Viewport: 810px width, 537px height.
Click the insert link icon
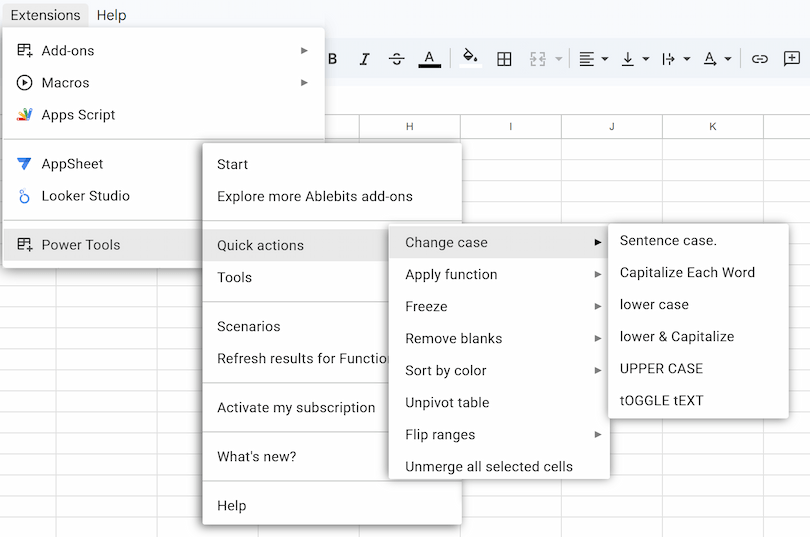coord(759,59)
